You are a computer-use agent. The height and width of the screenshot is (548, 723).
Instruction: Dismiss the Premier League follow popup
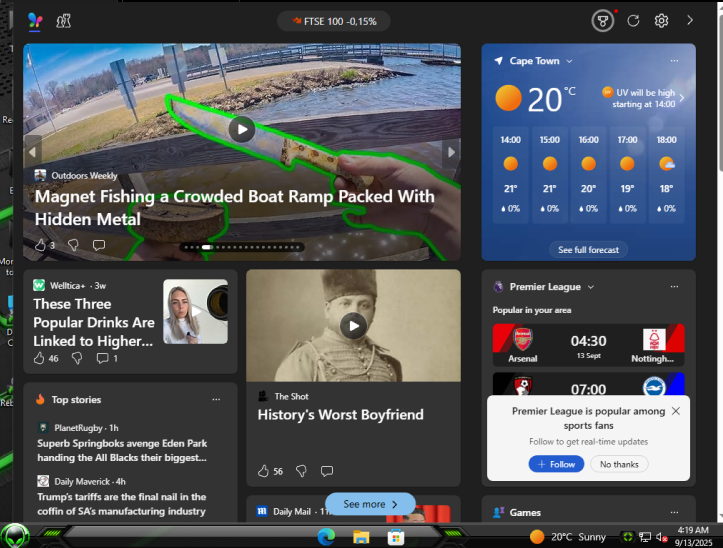pos(676,411)
